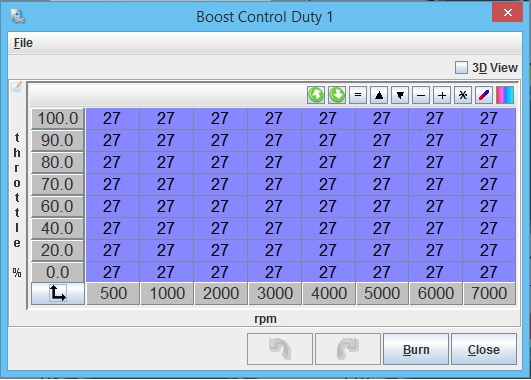Select the 7000 rpm axis header
531x380 pixels.
coord(489,294)
